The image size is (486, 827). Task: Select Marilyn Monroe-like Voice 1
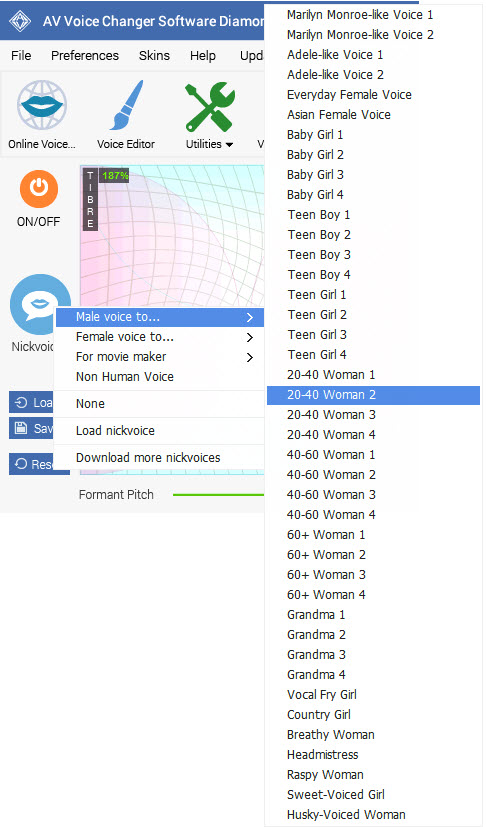coord(373,15)
